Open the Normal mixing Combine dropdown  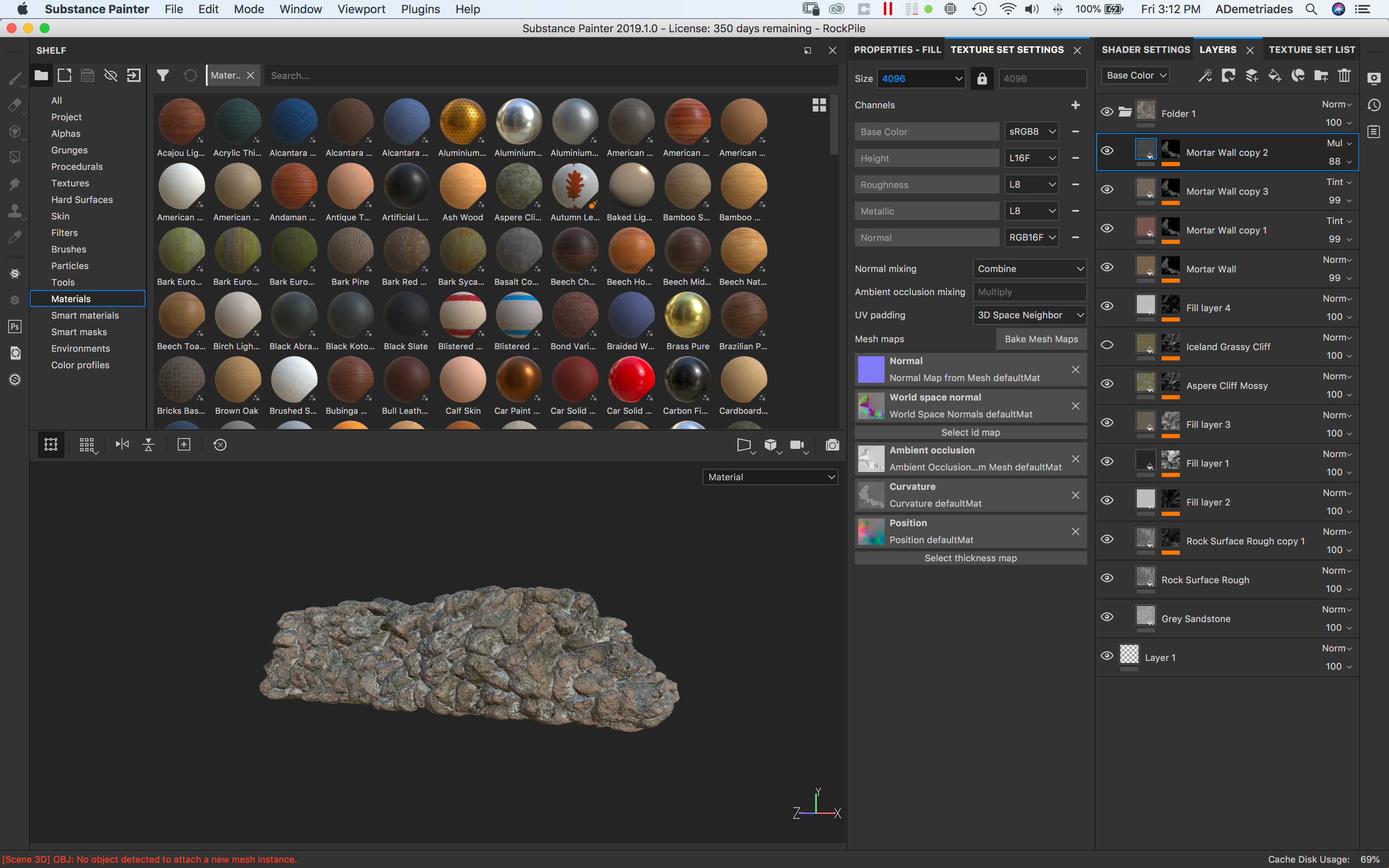point(1030,269)
